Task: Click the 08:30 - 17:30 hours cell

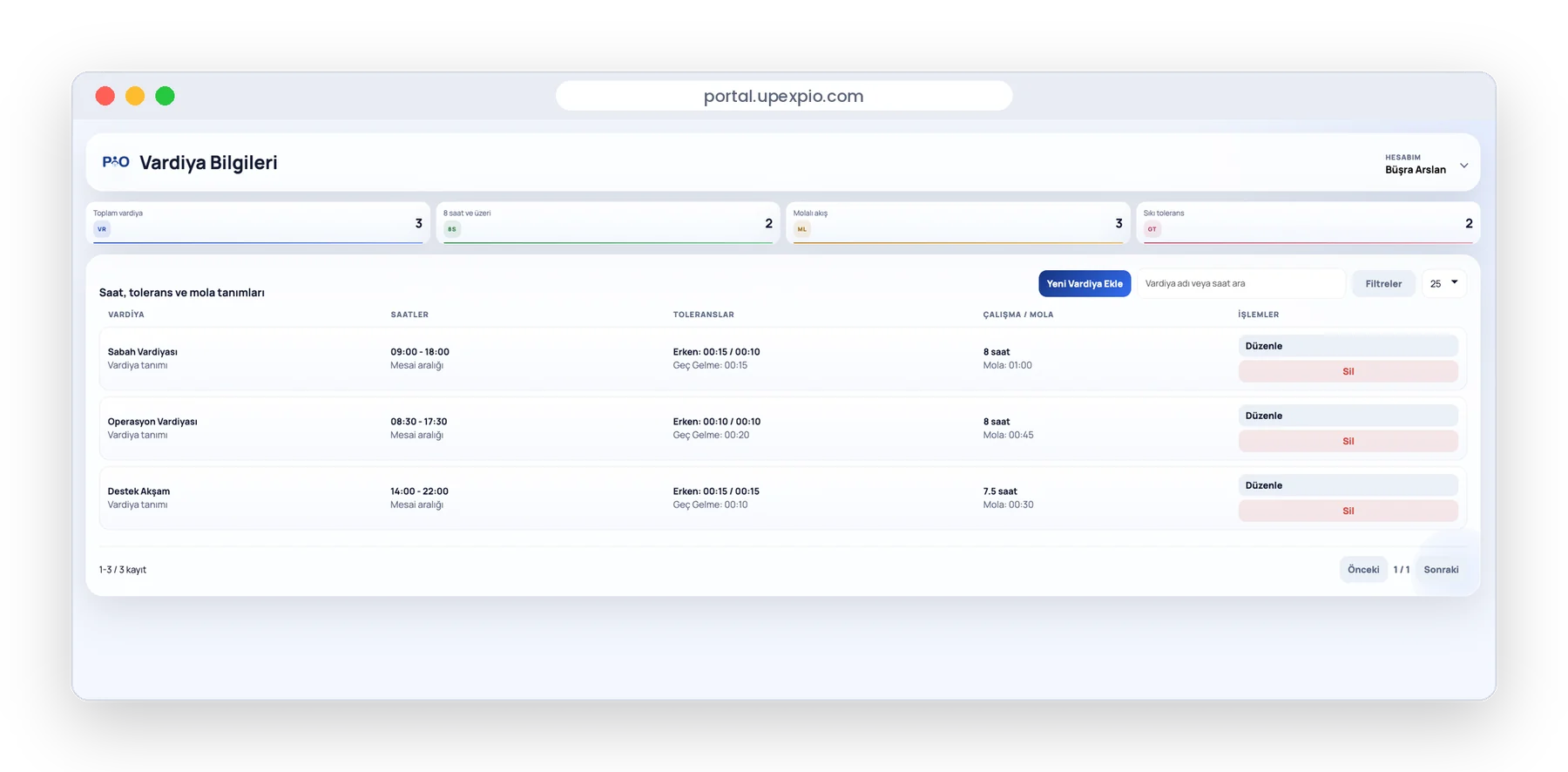Action: pyautogui.click(x=419, y=422)
